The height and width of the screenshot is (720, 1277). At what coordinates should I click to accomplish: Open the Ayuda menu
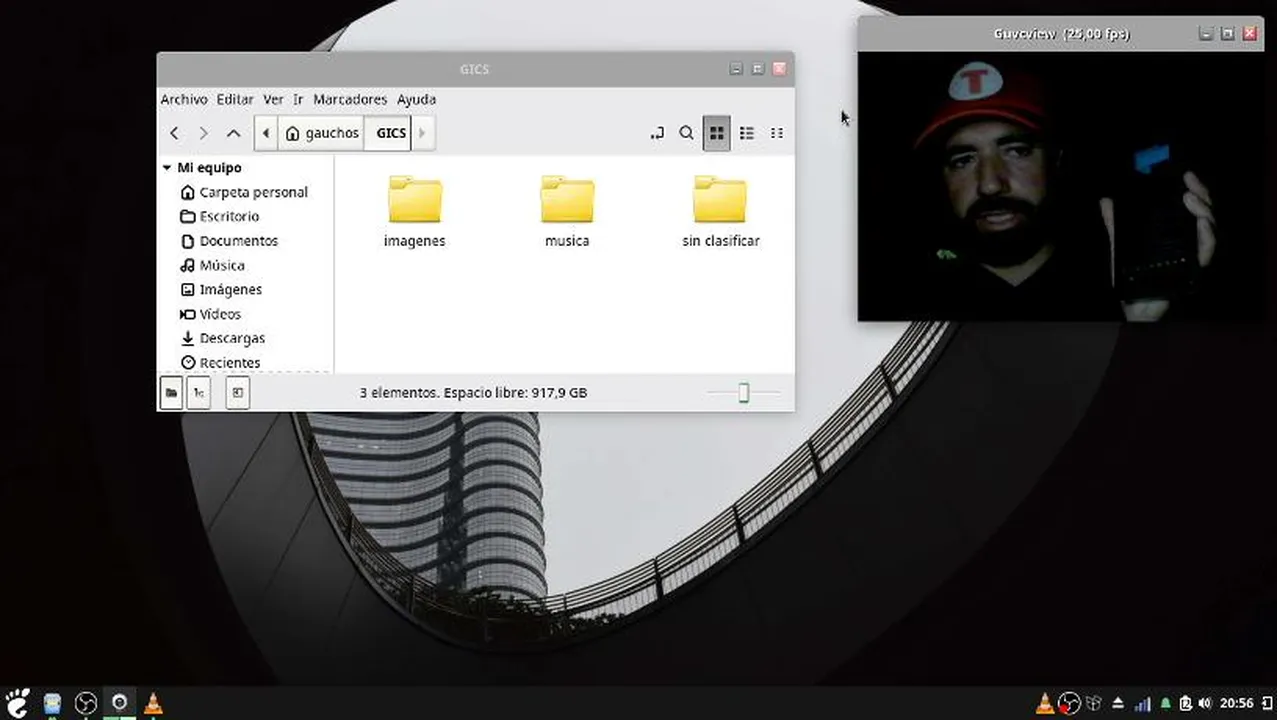[x=416, y=100]
